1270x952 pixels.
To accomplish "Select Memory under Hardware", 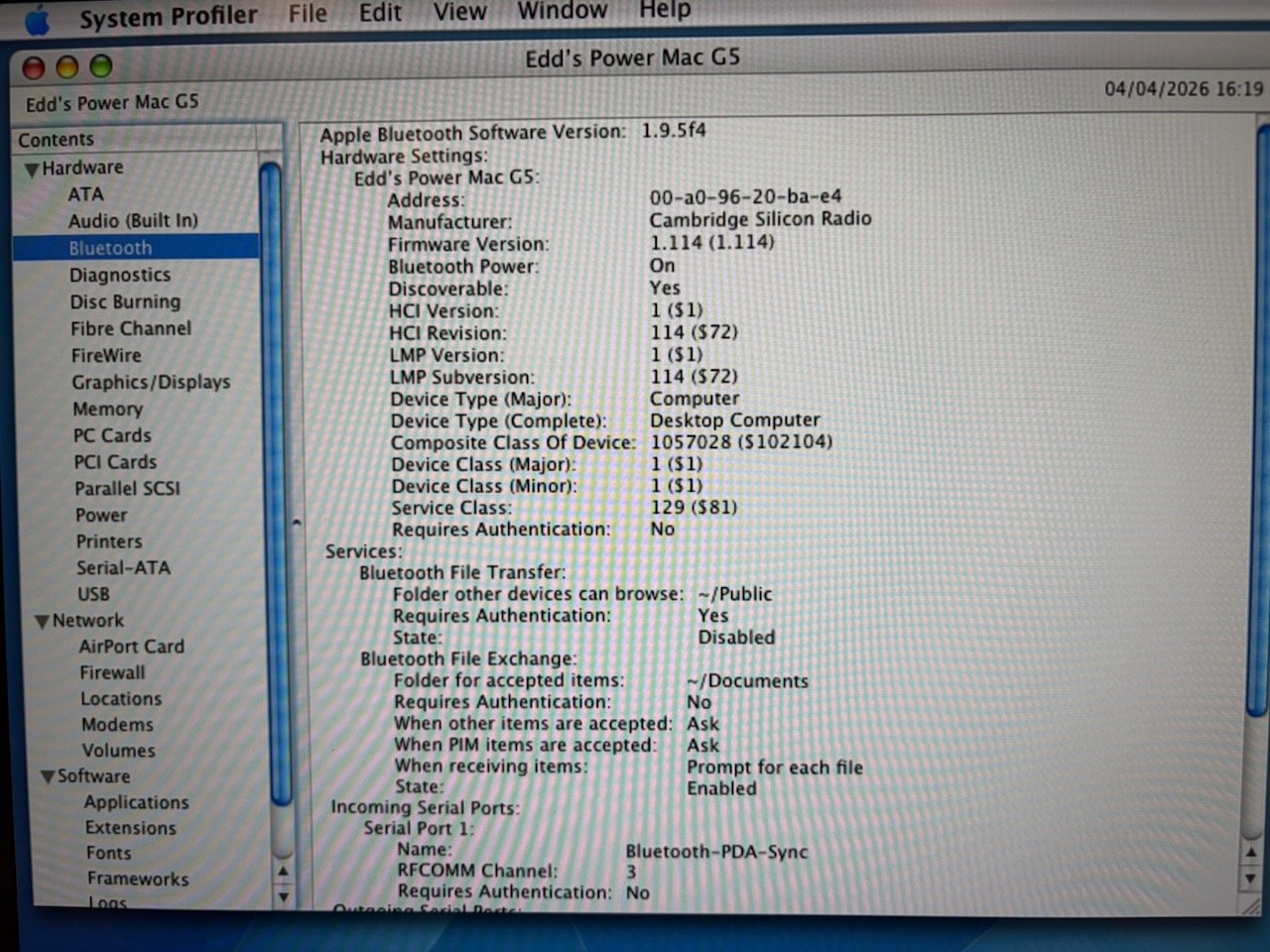I will click(107, 409).
